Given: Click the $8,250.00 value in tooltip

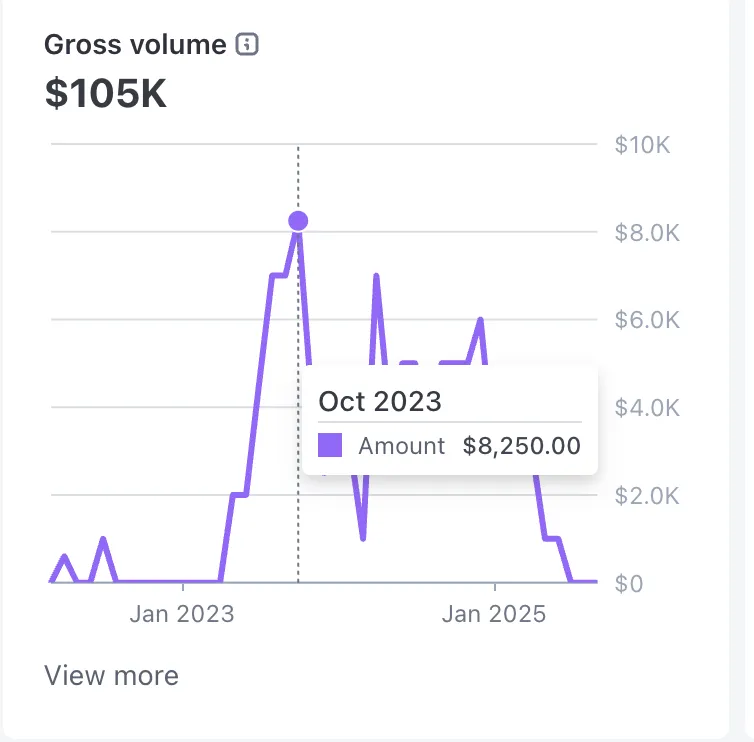Looking at the screenshot, I should coord(521,446).
